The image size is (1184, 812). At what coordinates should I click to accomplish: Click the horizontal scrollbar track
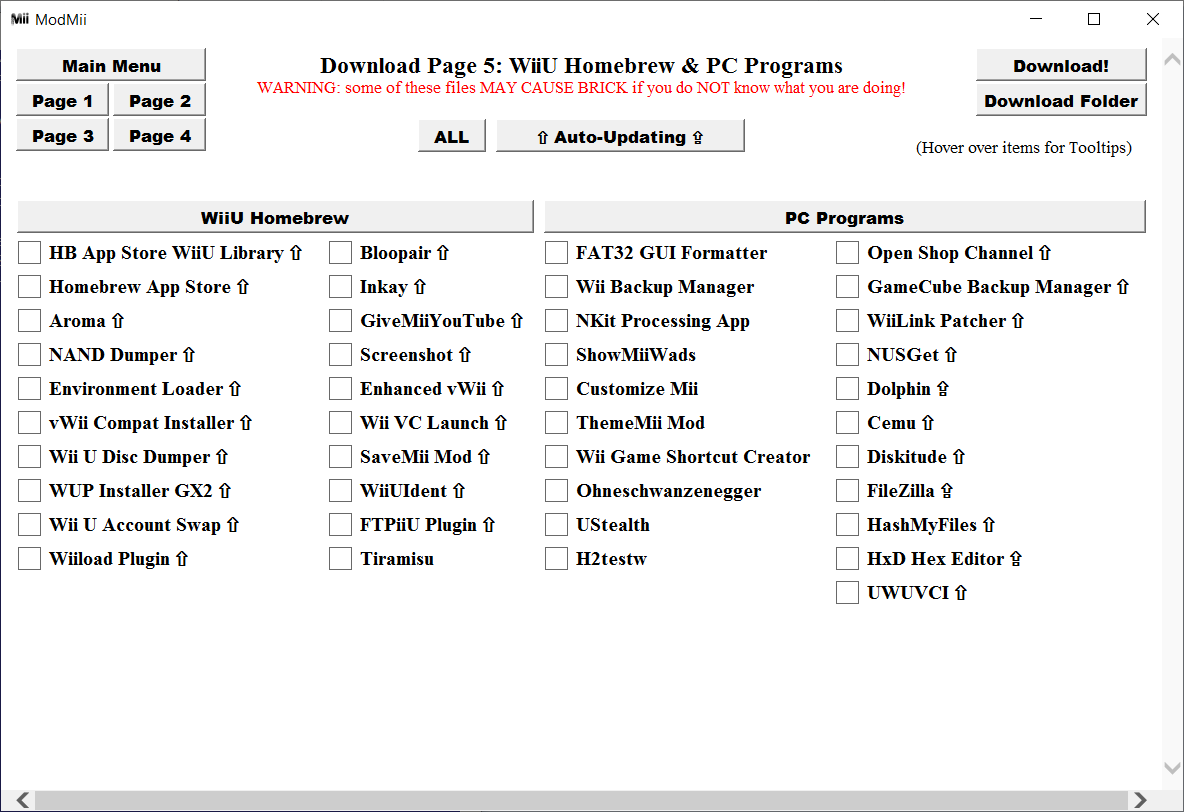click(581, 800)
